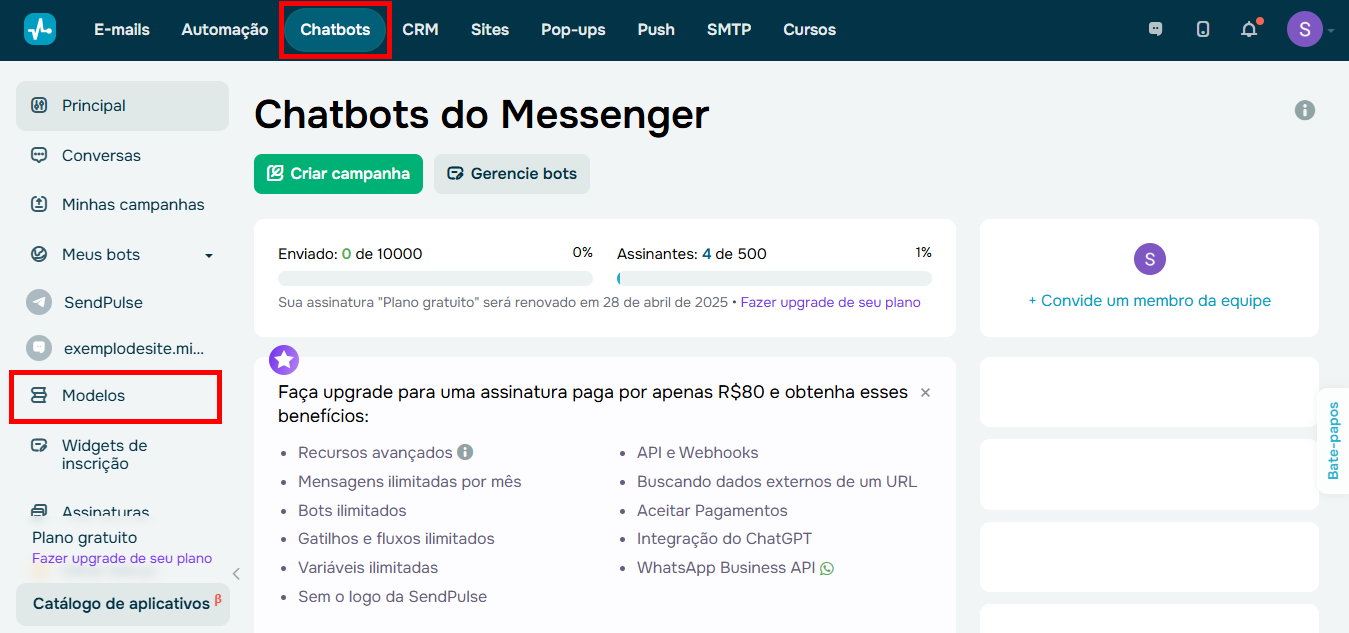Click the Meus bots icon

pos(39,254)
